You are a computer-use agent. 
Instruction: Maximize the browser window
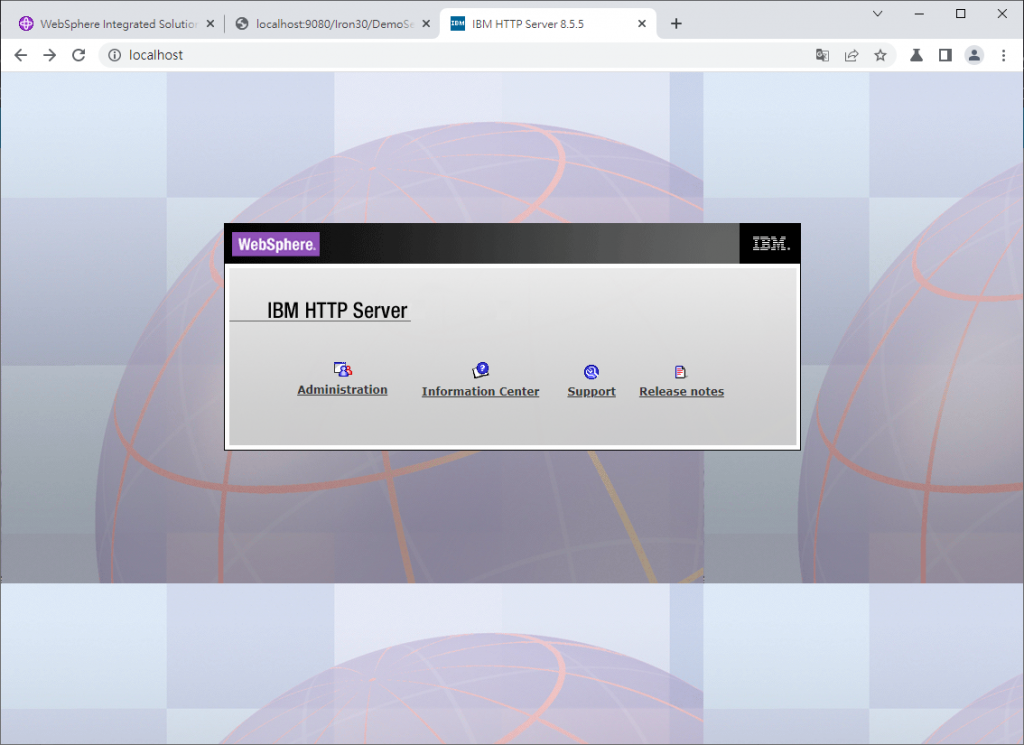[x=961, y=14]
